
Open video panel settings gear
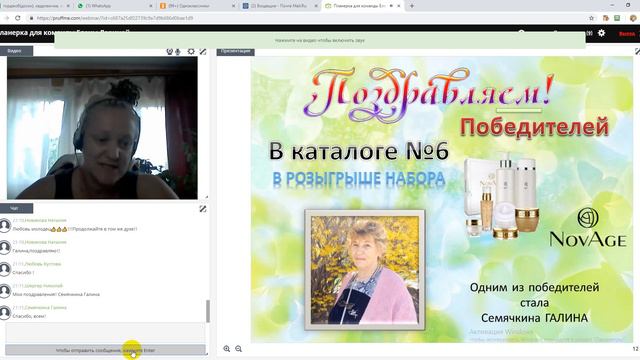(x=191, y=51)
